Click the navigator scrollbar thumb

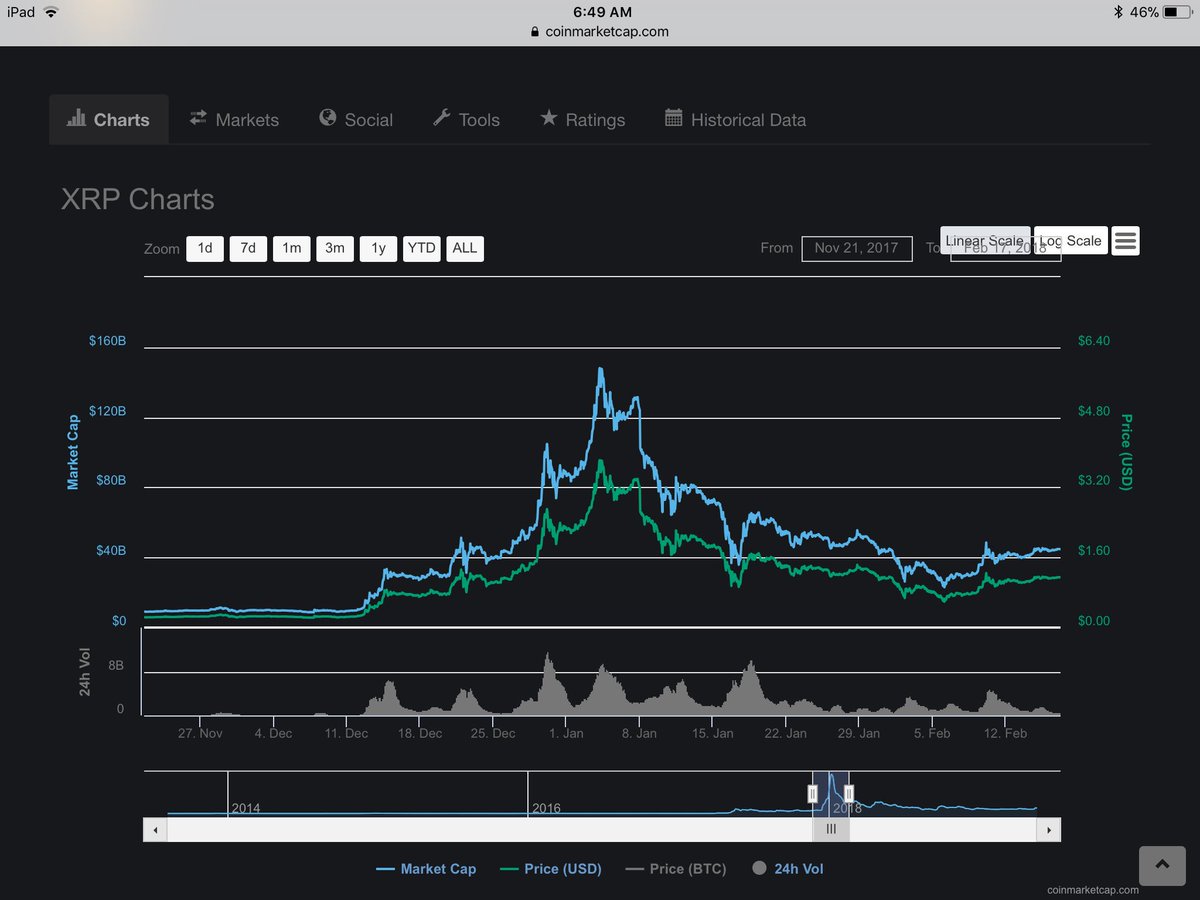pyautogui.click(x=831, y=829)
